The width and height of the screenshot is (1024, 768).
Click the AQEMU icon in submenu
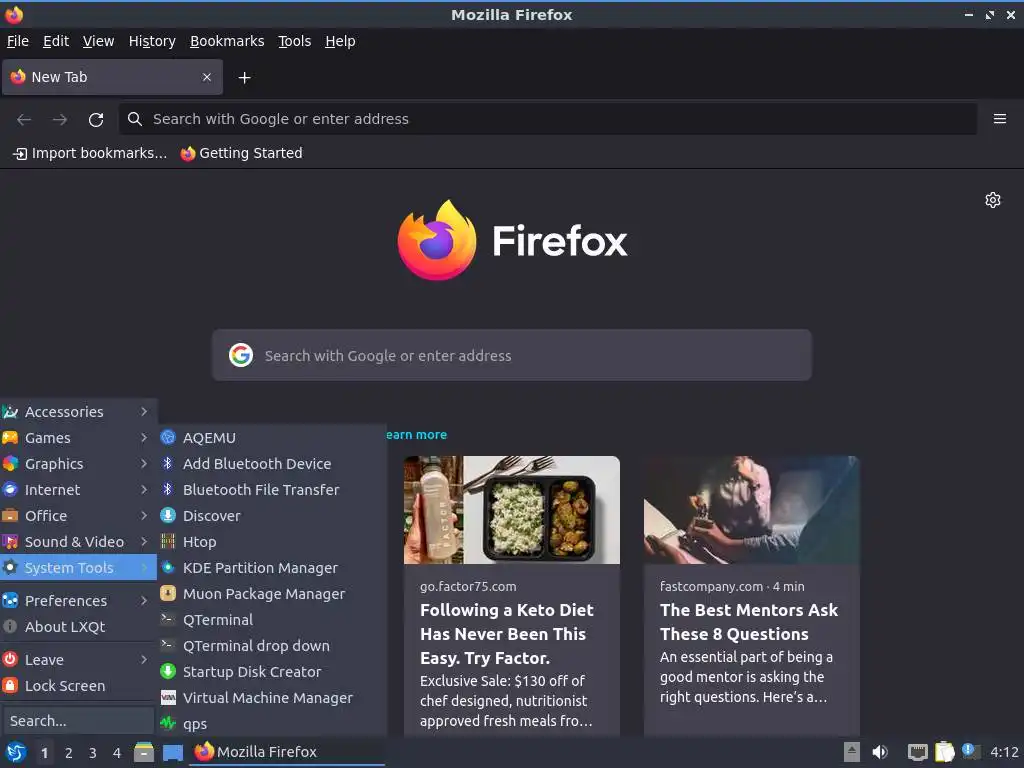pos(168,438)
